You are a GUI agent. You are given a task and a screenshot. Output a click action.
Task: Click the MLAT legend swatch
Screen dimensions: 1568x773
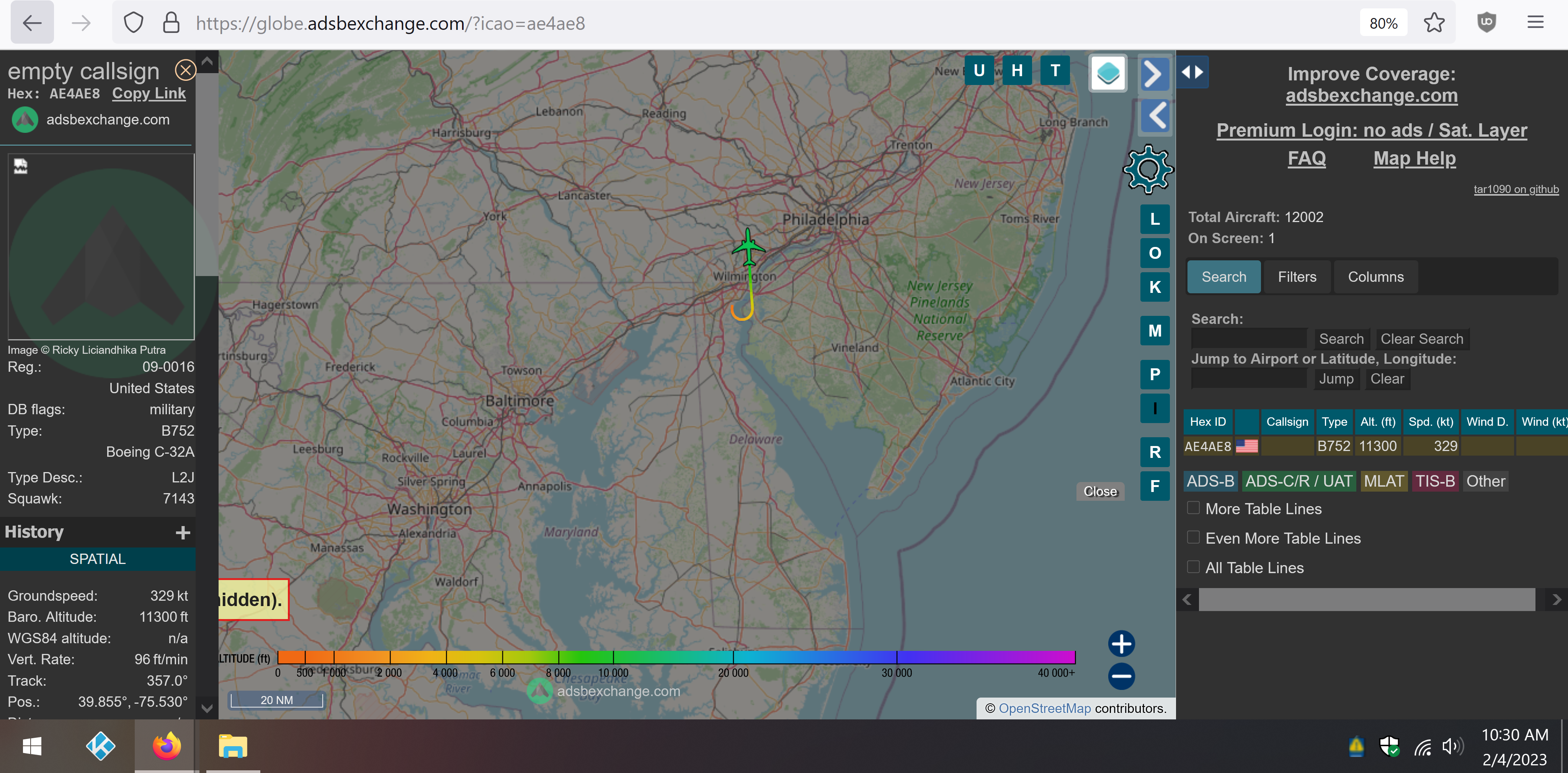point(1383,481)
